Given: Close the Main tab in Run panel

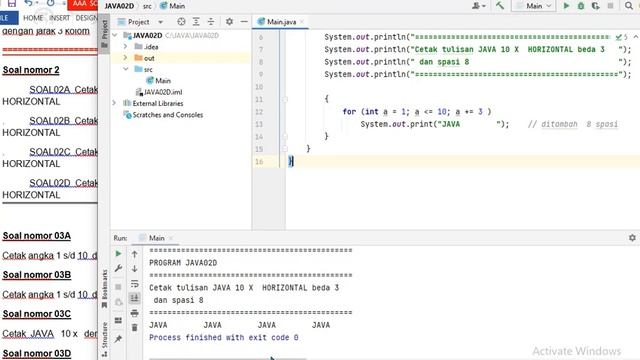Looking at the screenshot, I should point(171,238).
